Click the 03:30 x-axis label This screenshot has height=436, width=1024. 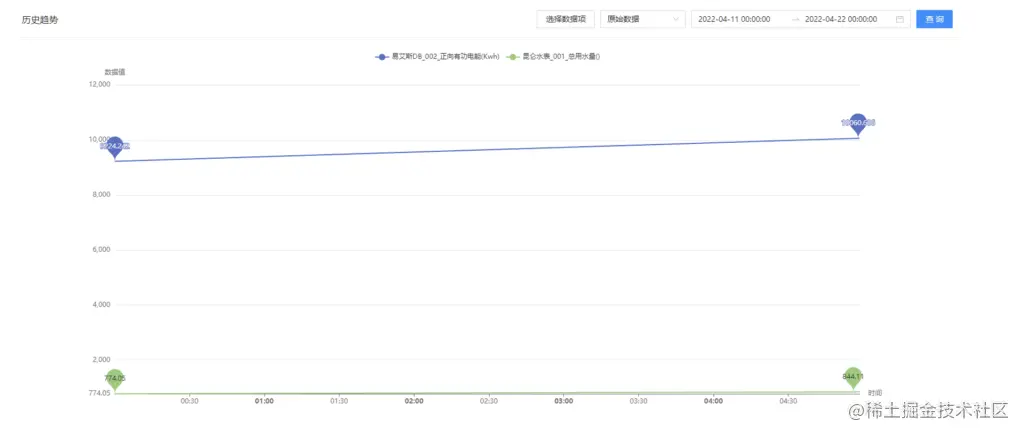[x=639, y=401]
